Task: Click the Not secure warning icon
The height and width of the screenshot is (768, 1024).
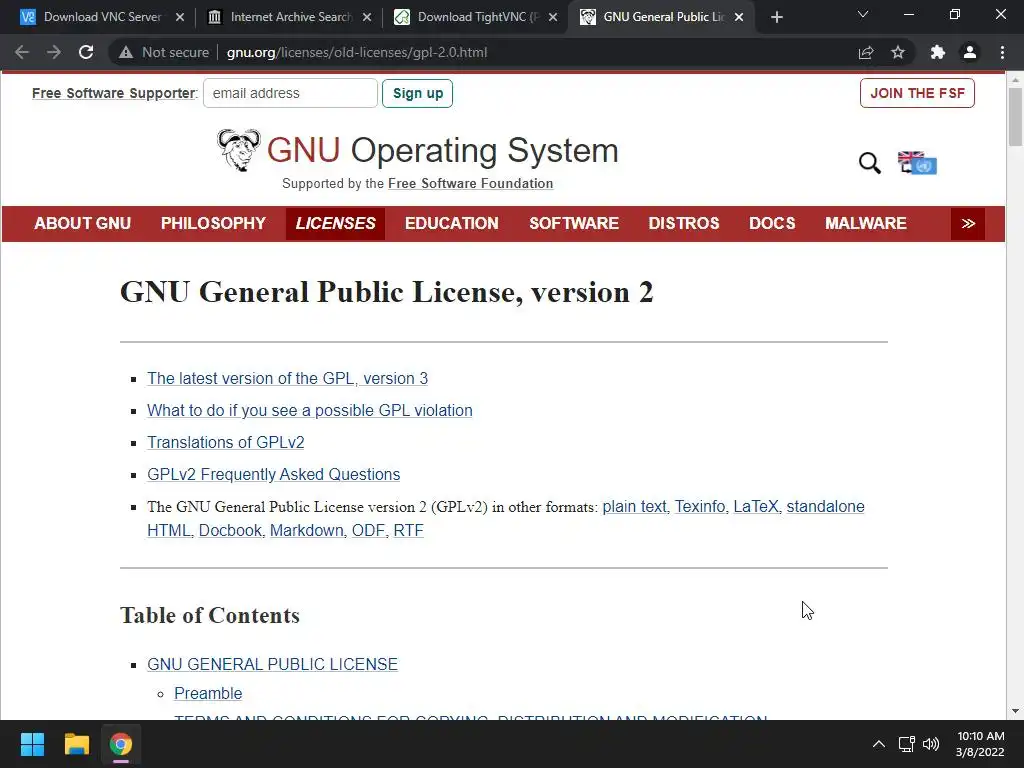Action: pyautogui.click(x=126, y=52)
